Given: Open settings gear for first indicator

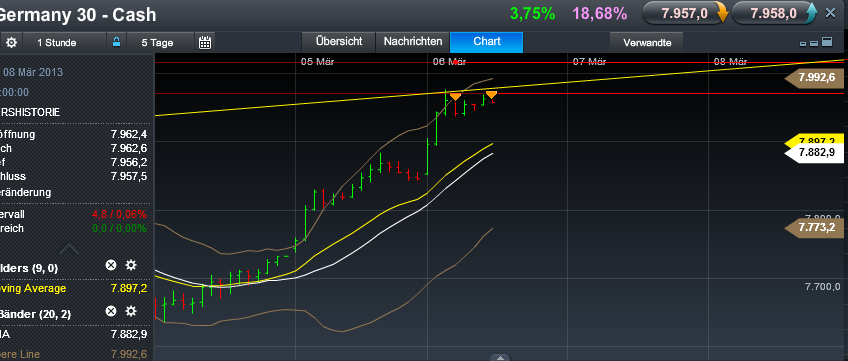Looking at the screenshot, I should tap(131, 265).
